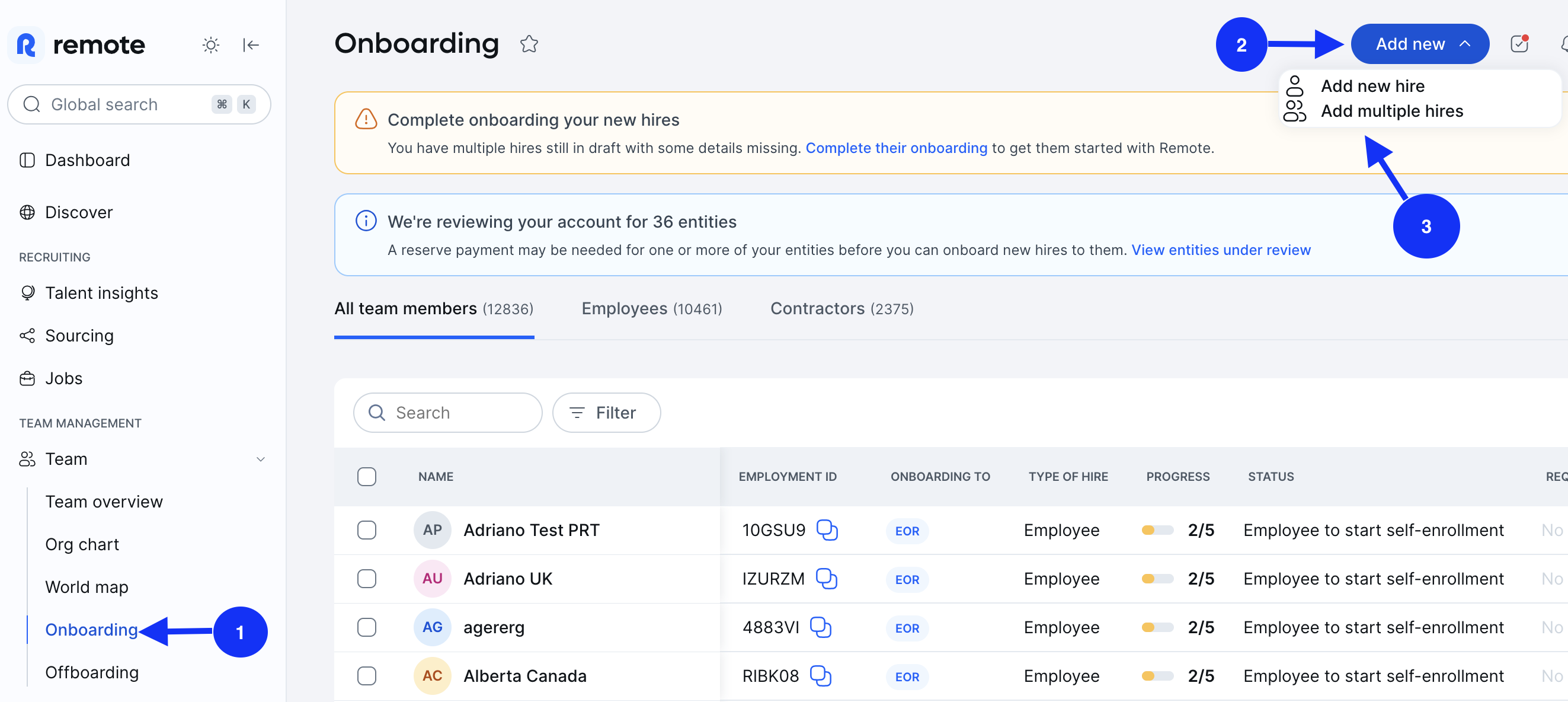Favorite the Onboarding page with the star
This screenshot has height=702, width=1568.
(529, 44)
